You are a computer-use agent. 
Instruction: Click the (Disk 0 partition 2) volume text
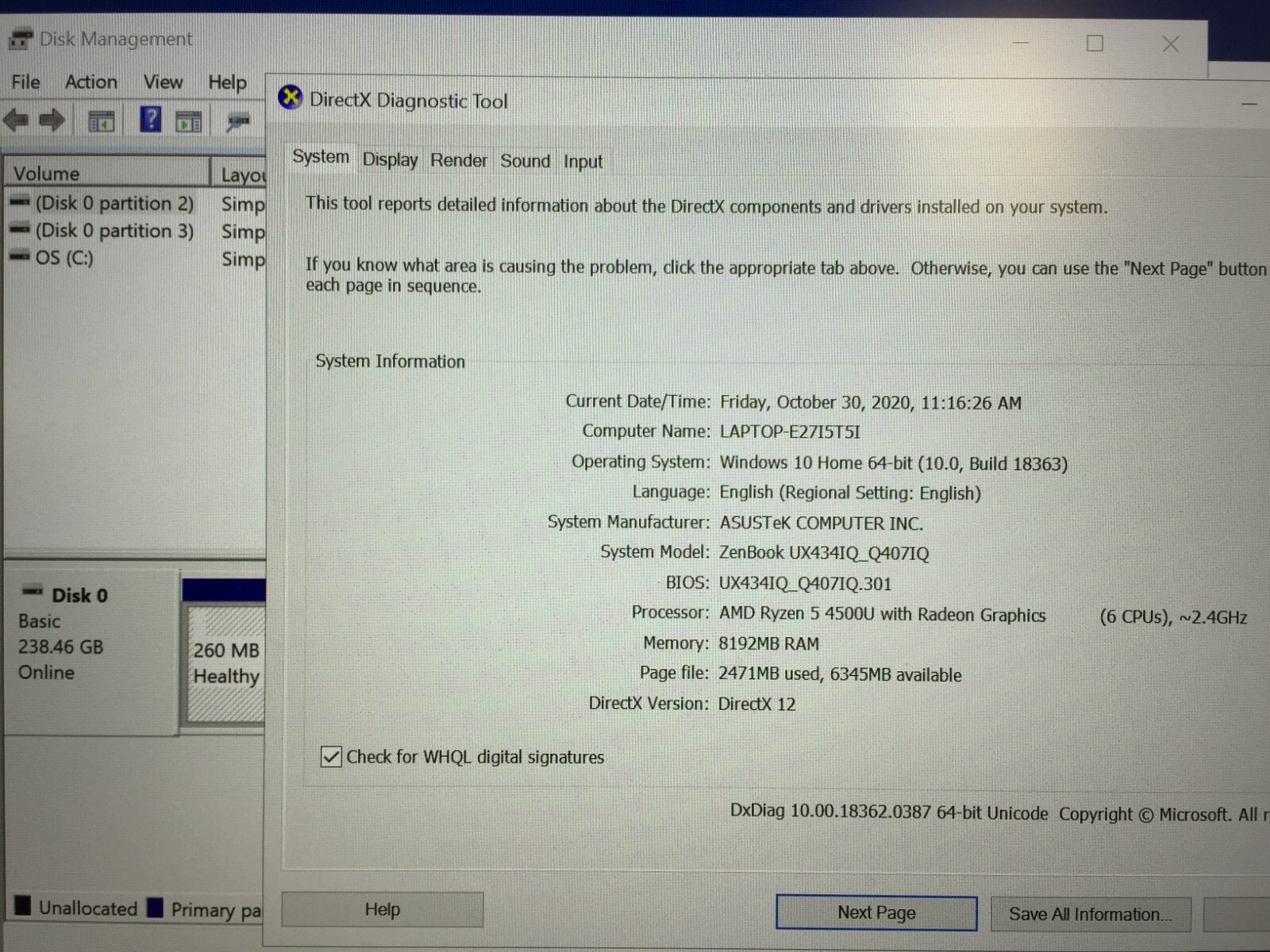click(114, 203)
